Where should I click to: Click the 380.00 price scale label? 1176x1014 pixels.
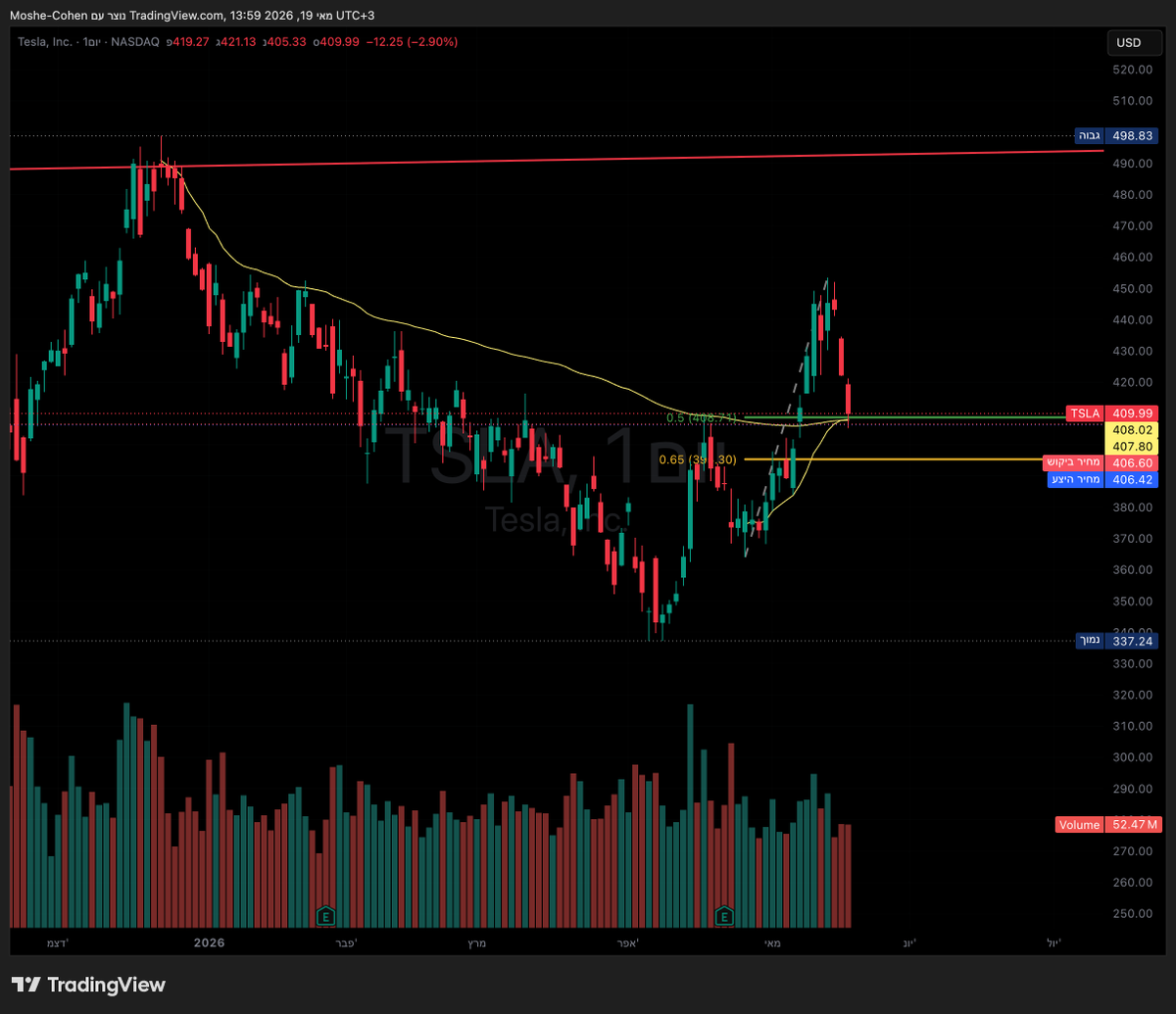click(x=1132, y=507)
